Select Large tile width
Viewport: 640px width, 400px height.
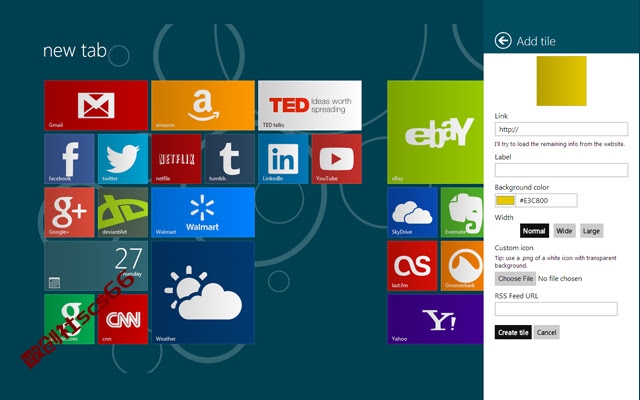tap(591, 231)
